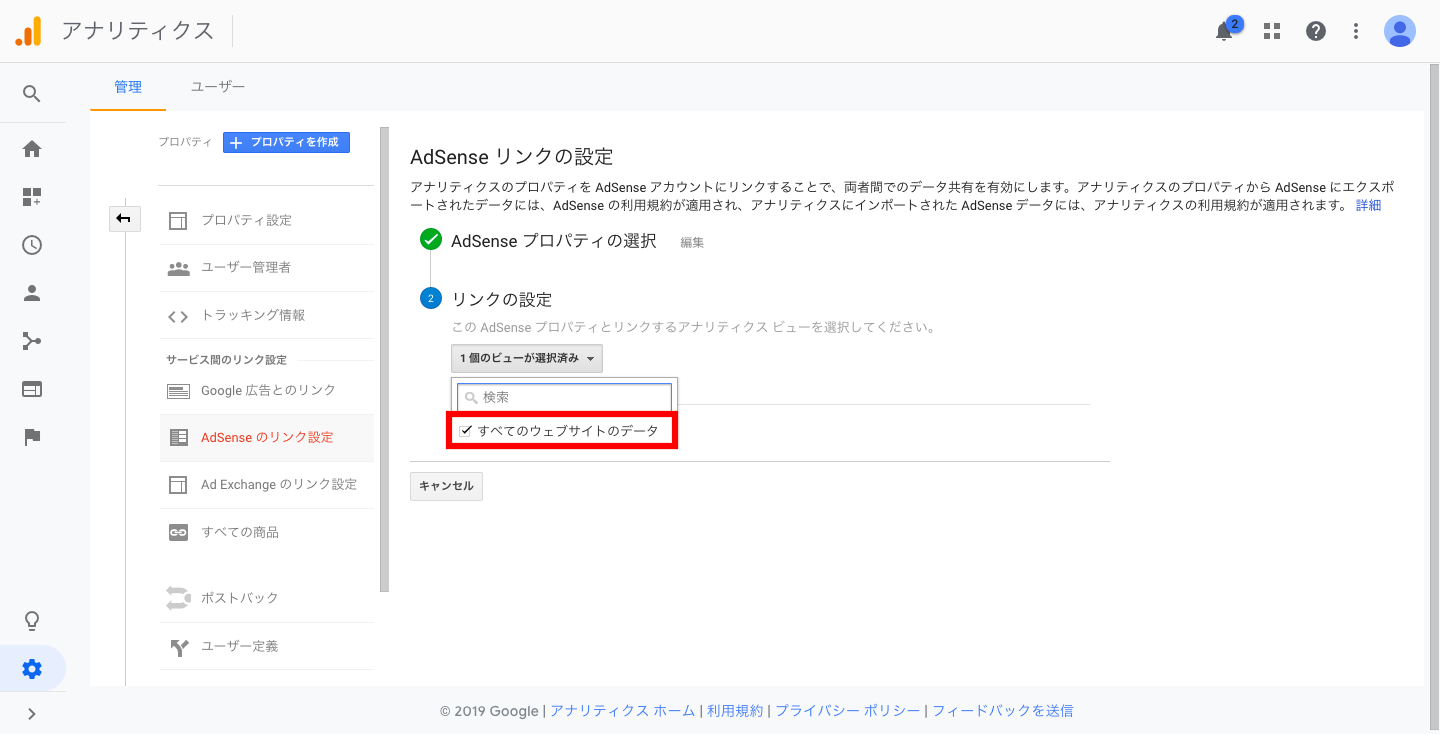
Task: Click the green AdSense property step checkmark
Action: click(x=431, y=240)
